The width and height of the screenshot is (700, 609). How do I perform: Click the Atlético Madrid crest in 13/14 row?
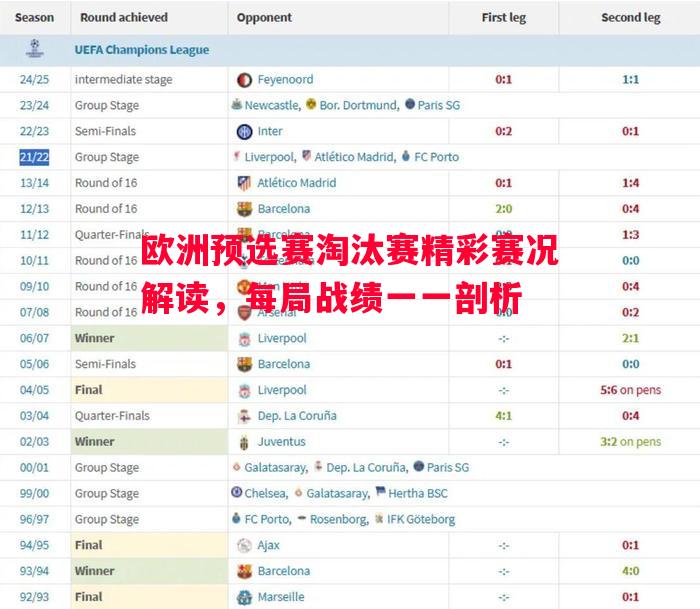pyautogui.click(x=244, y=184)
